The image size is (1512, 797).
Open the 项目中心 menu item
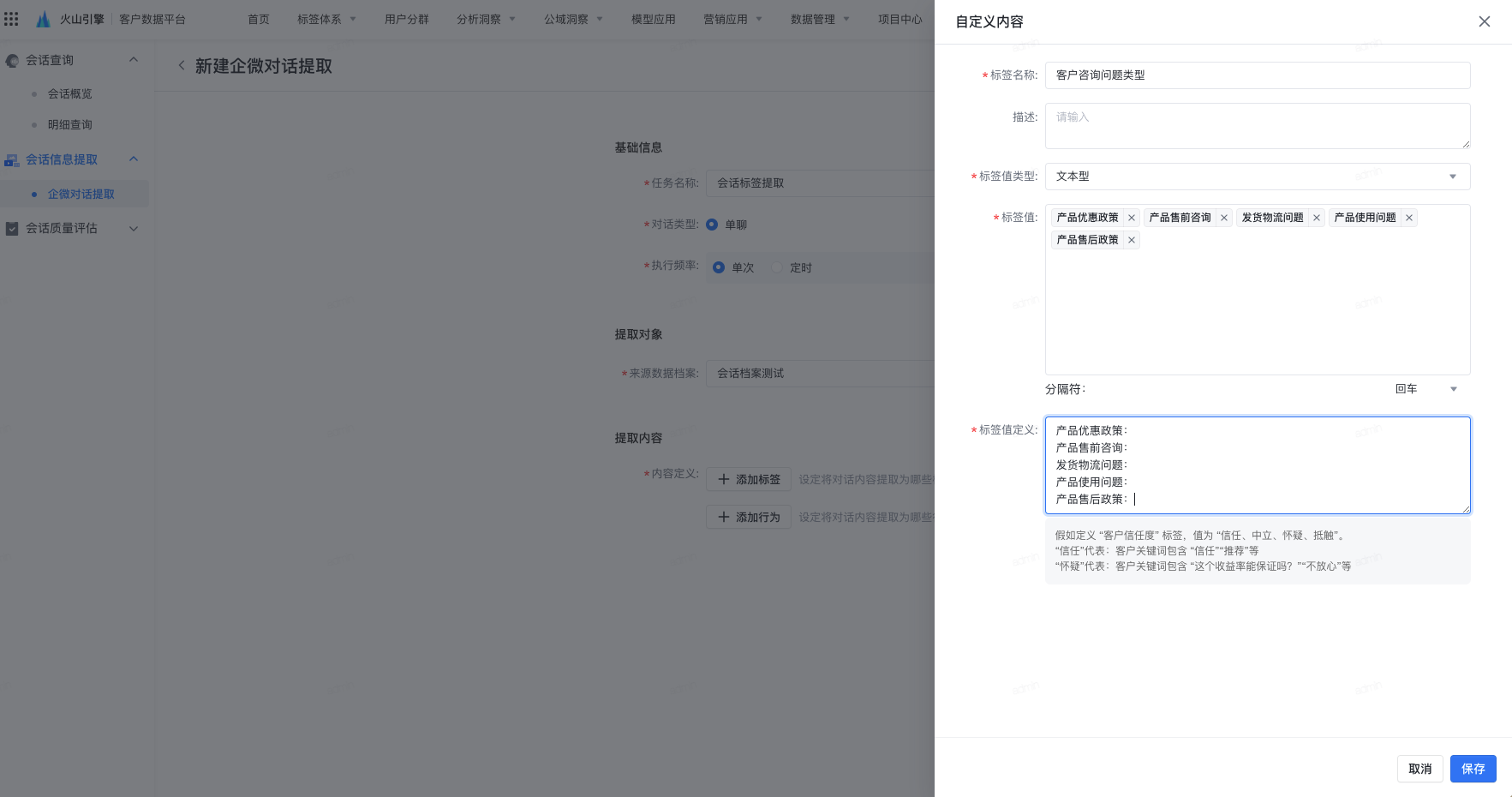point(900,19)
